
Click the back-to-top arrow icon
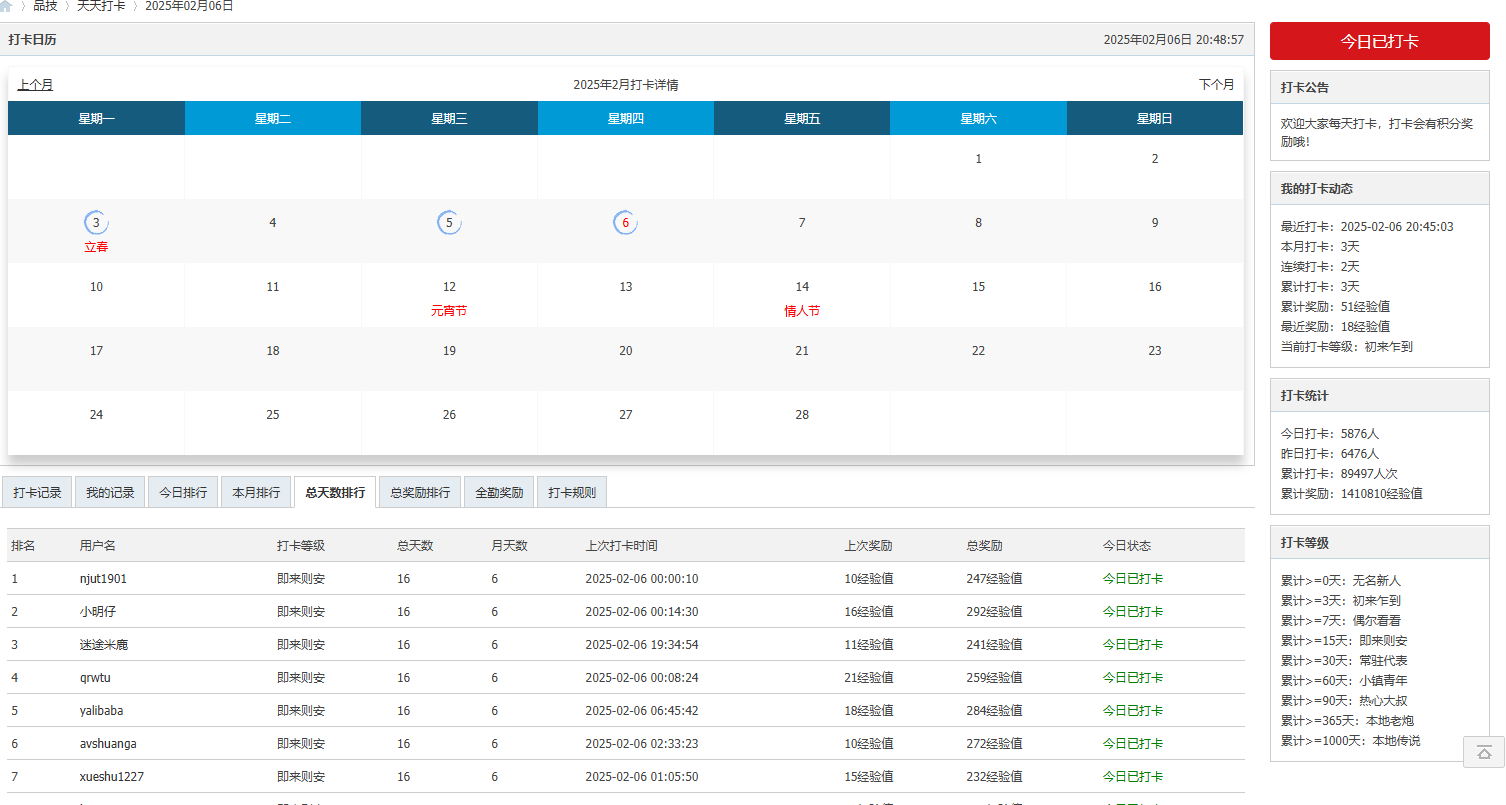[1484, 752]
